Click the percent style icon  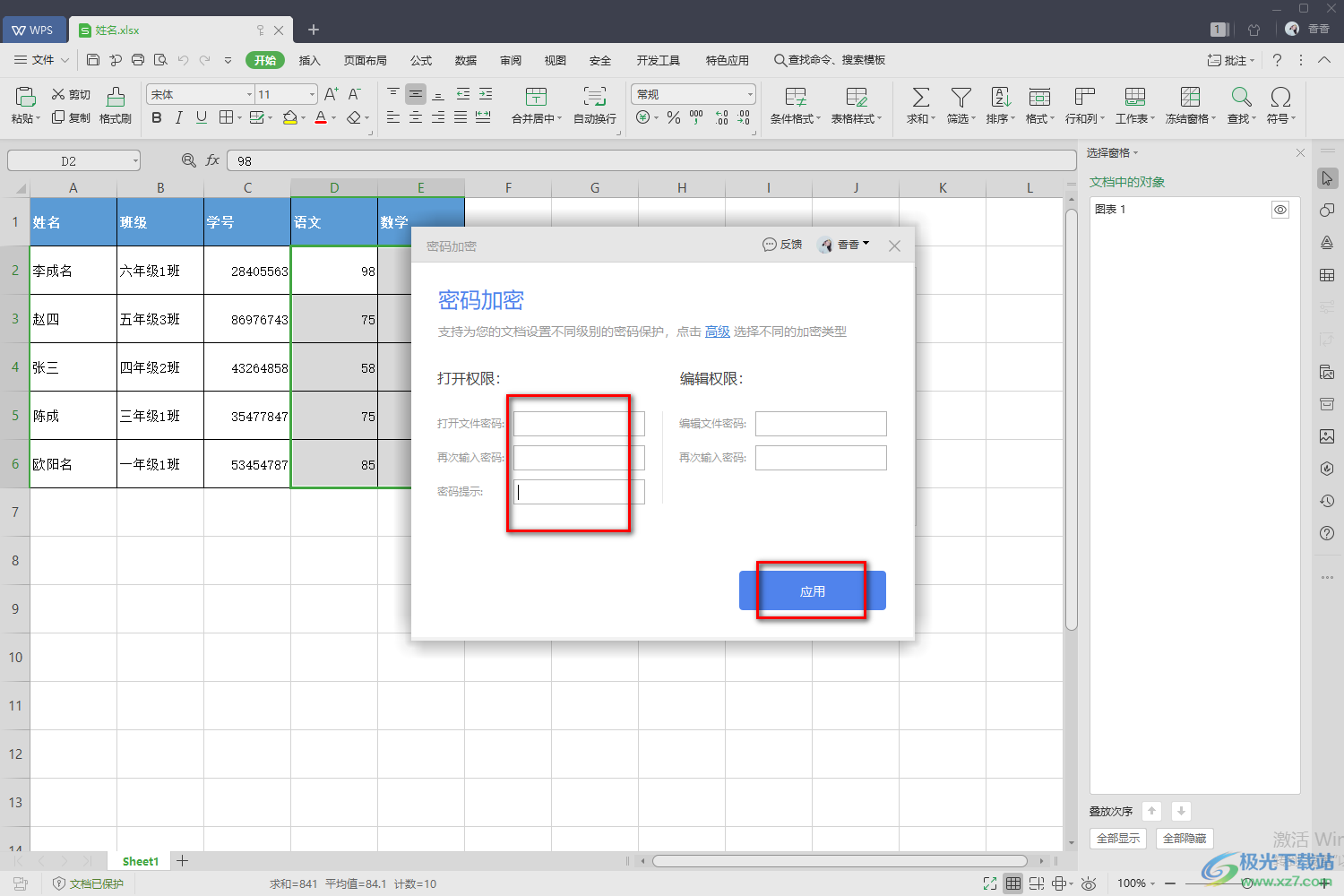pyautogui.click(x=673, y=117)
